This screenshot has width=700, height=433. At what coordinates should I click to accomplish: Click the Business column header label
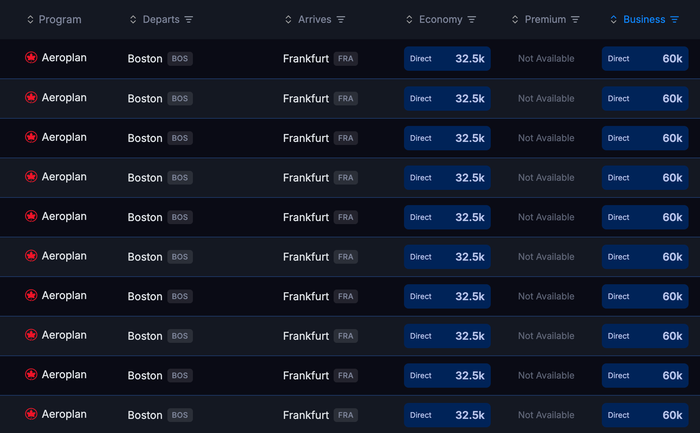click(x=644, y=20)
